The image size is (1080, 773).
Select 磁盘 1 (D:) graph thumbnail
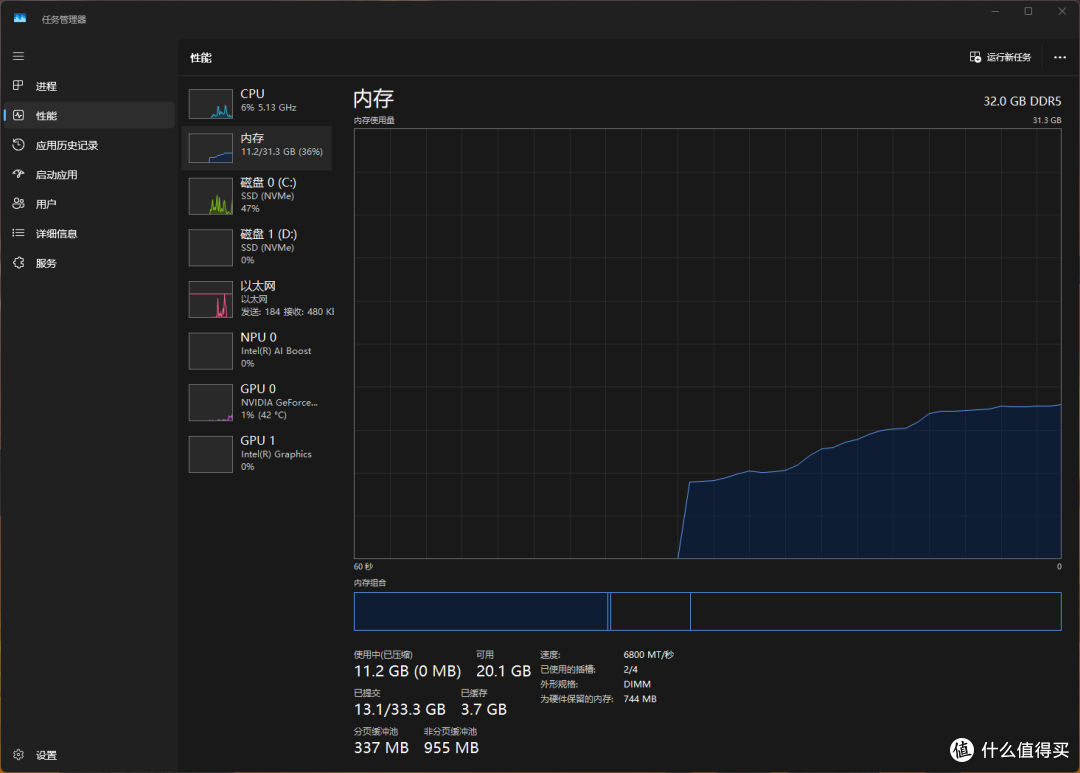click(211, 247)
